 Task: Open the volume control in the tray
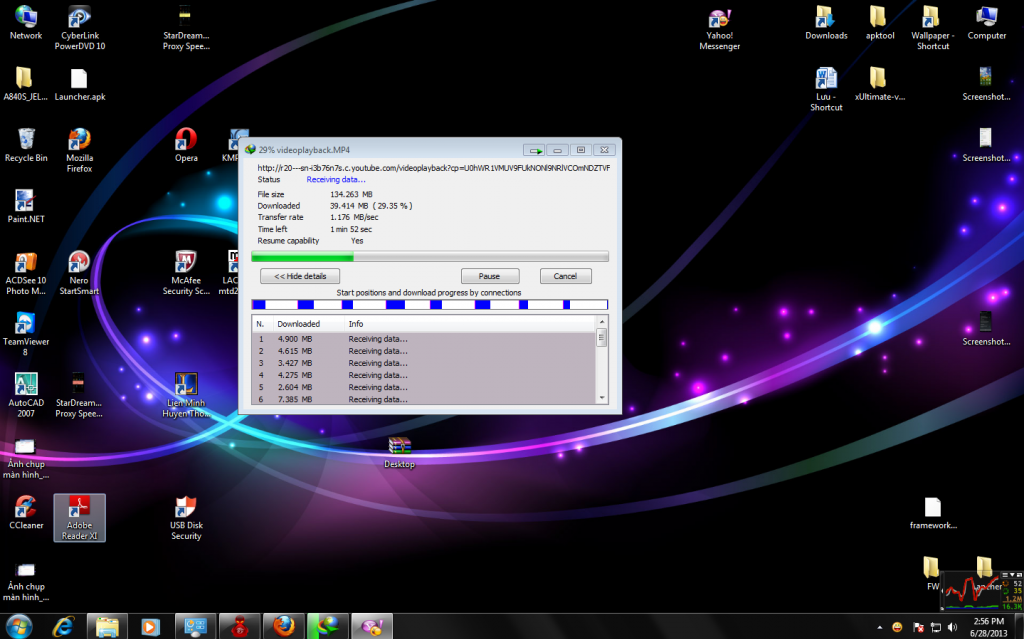952,628
